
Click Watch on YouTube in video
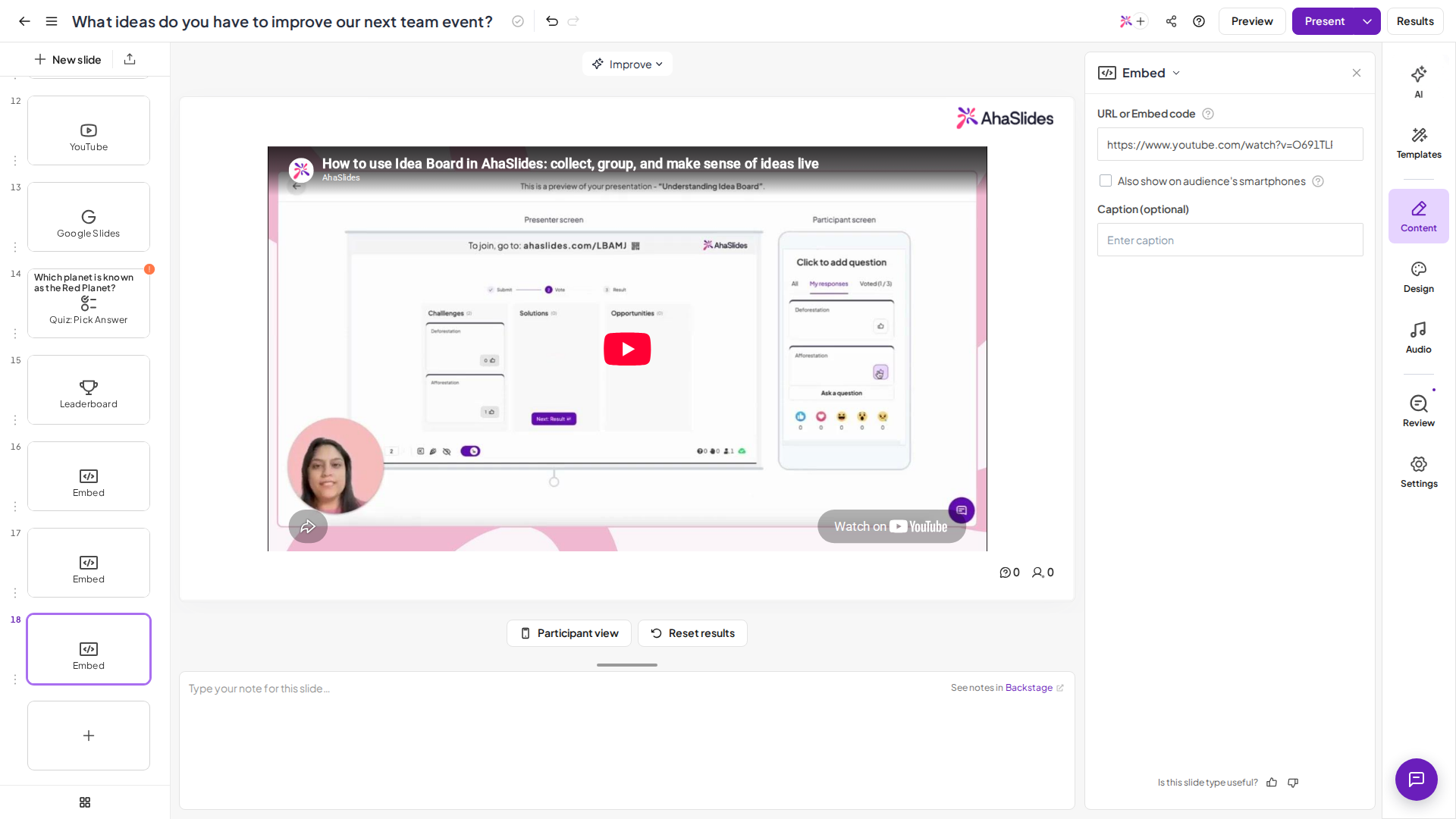[891, 526]
